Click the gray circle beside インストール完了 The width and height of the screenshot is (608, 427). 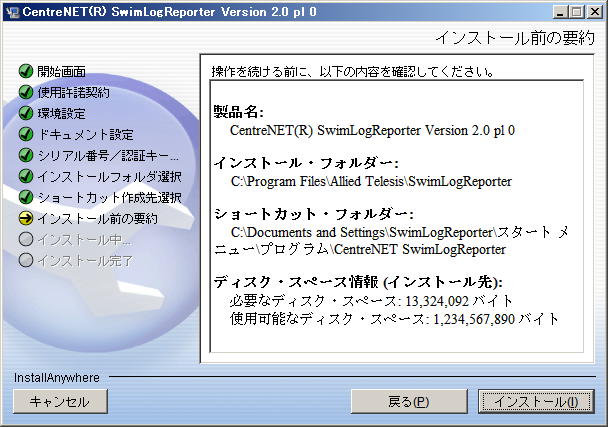point(26,260)
